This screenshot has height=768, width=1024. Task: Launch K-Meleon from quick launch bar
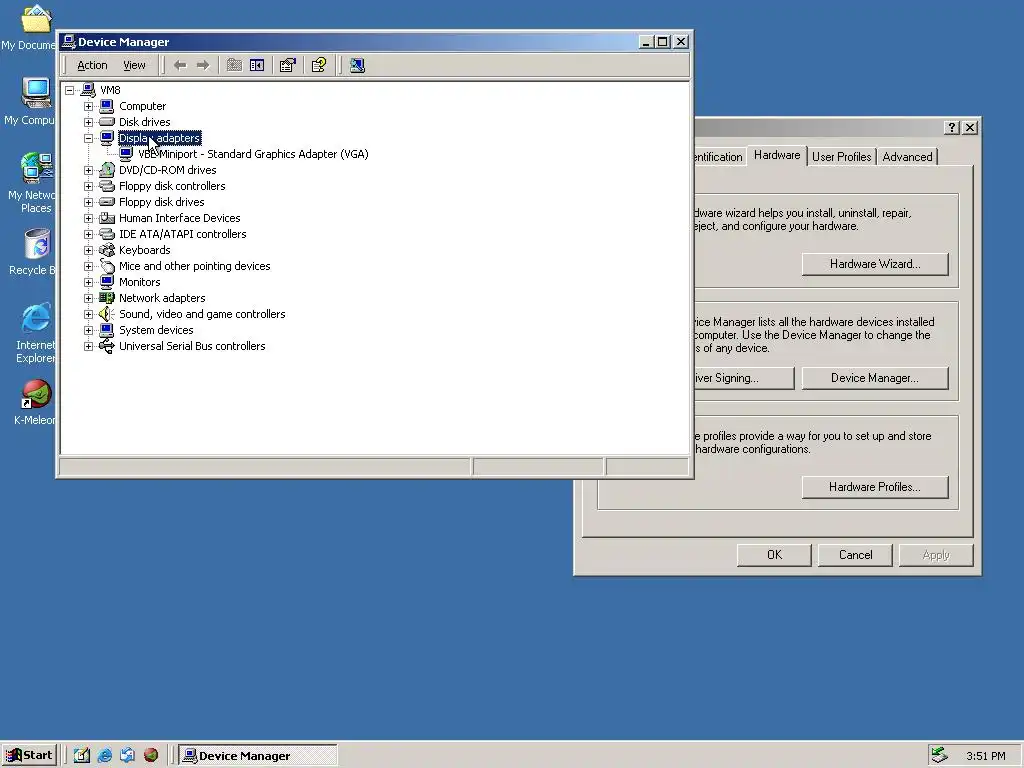(x=151, y=756)
